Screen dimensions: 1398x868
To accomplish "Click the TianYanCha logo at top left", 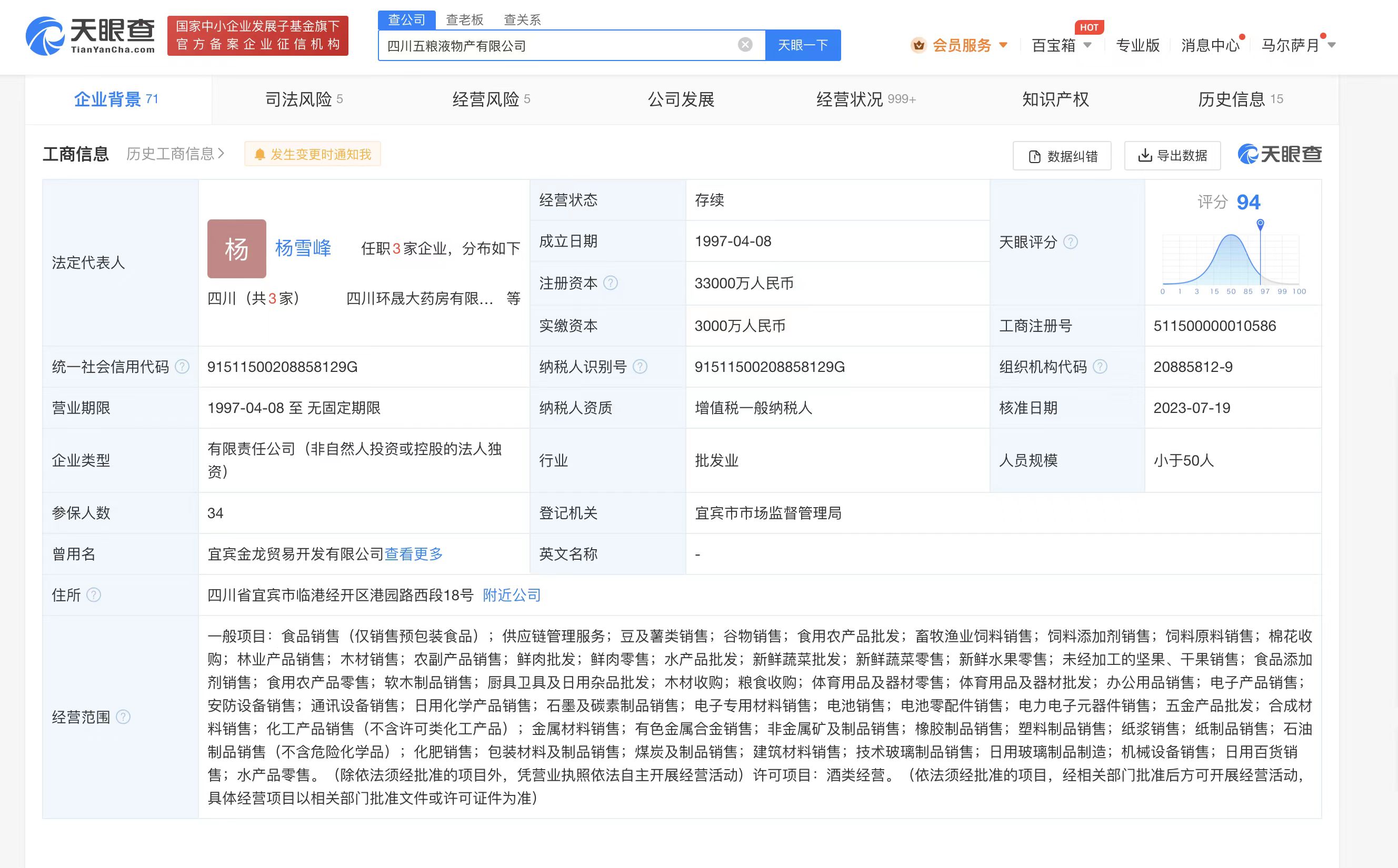I will point(90,36).
